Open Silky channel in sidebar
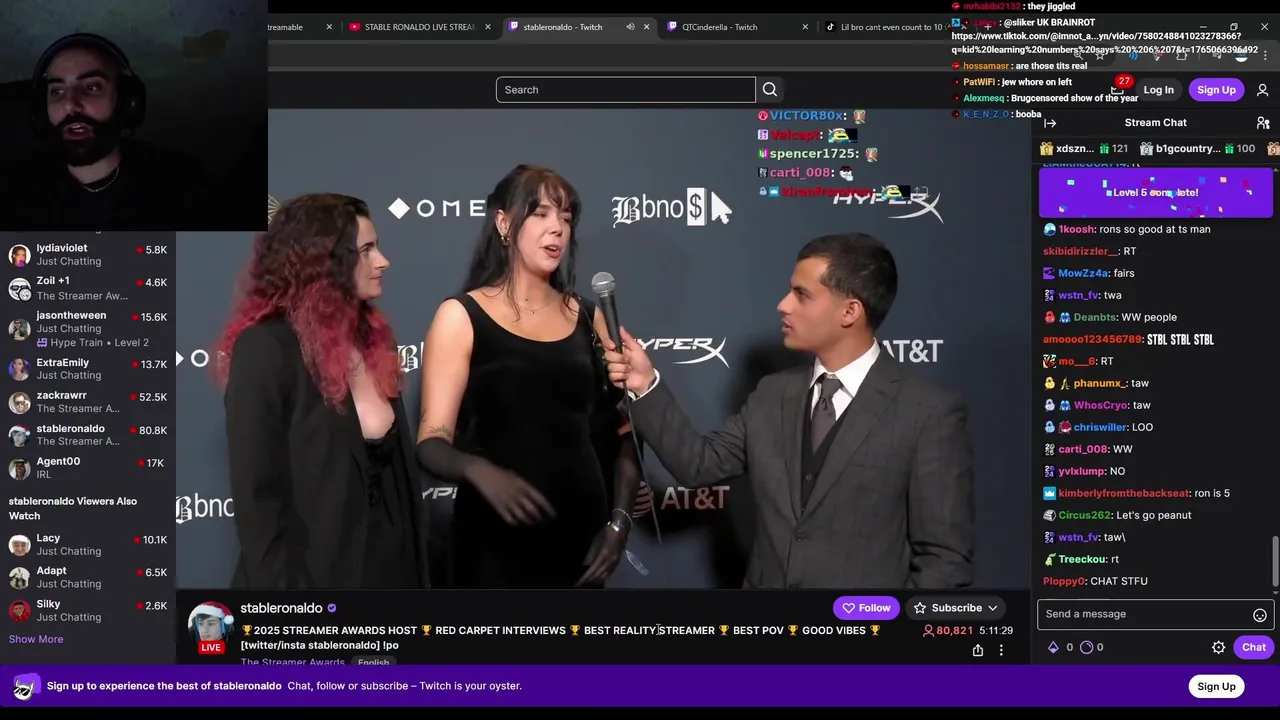The image size is (1280, 720). 88,610
